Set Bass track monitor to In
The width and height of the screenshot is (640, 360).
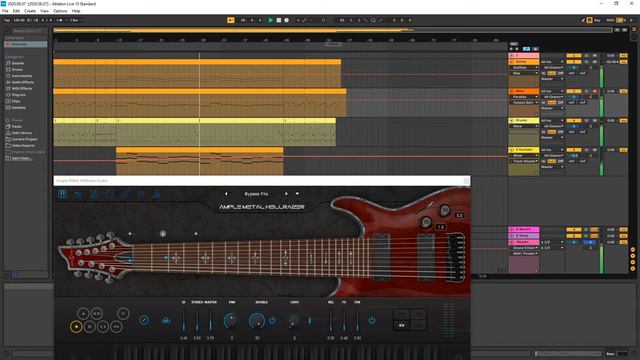(544, 102)
